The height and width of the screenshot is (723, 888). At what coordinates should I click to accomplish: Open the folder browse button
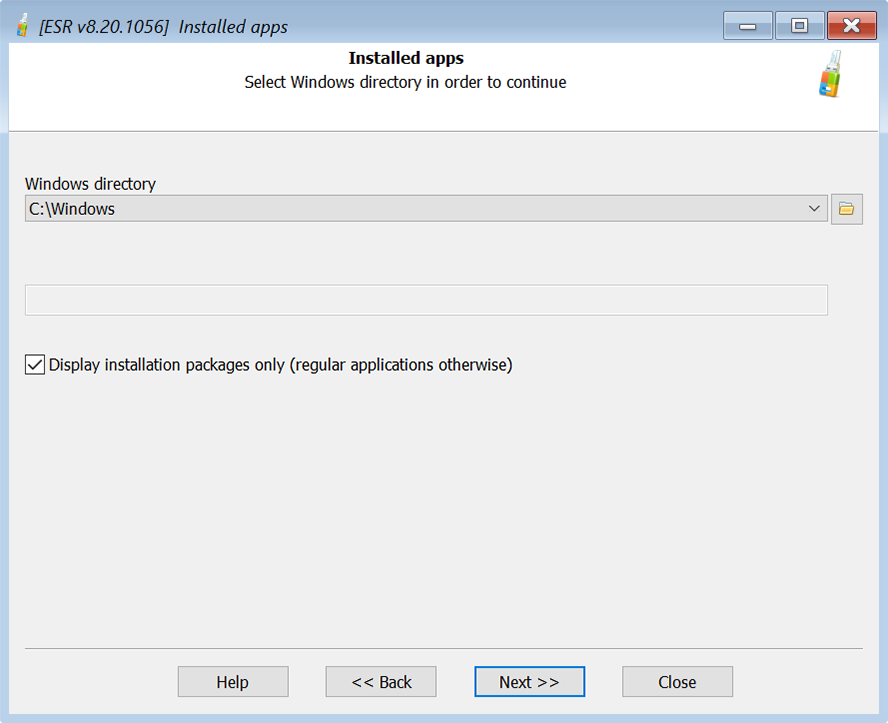pyautogui.click(x=846, y=209)
